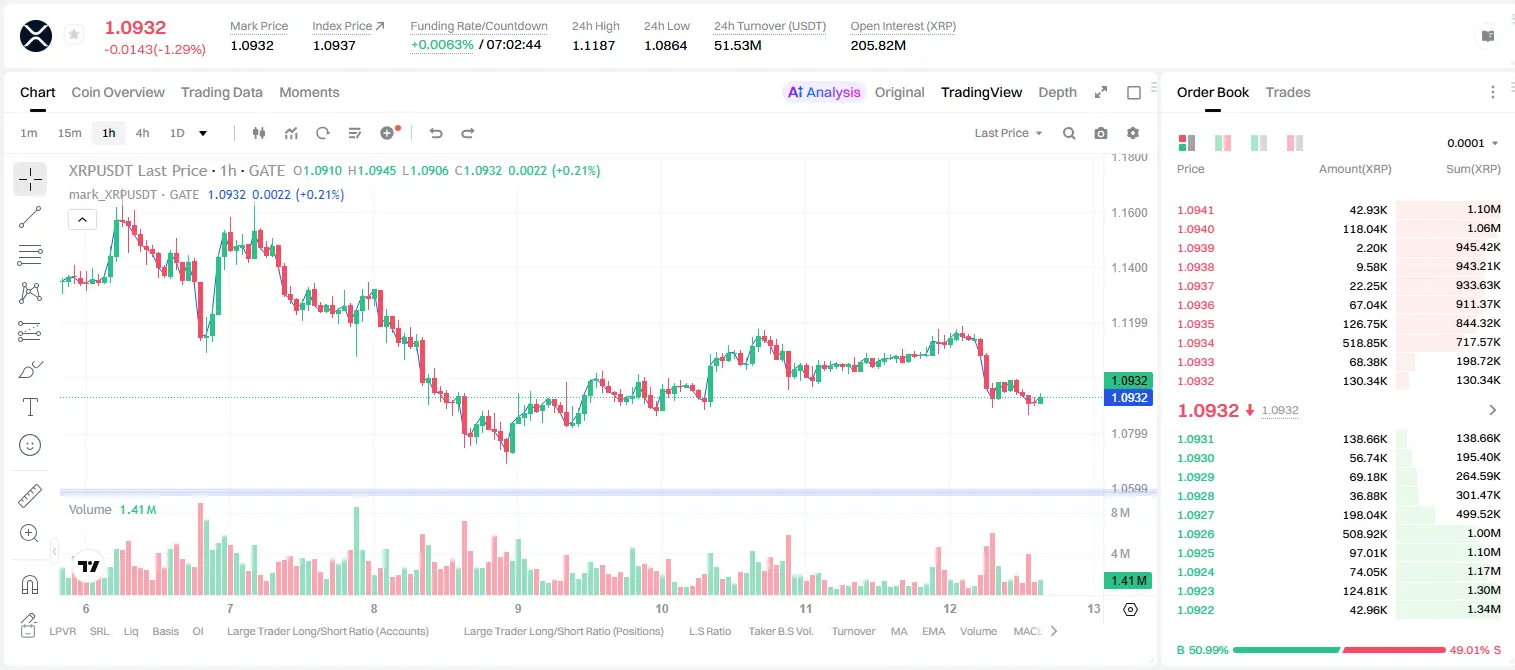
Task: Select the ruler measure tool
Action: point(30,495)
